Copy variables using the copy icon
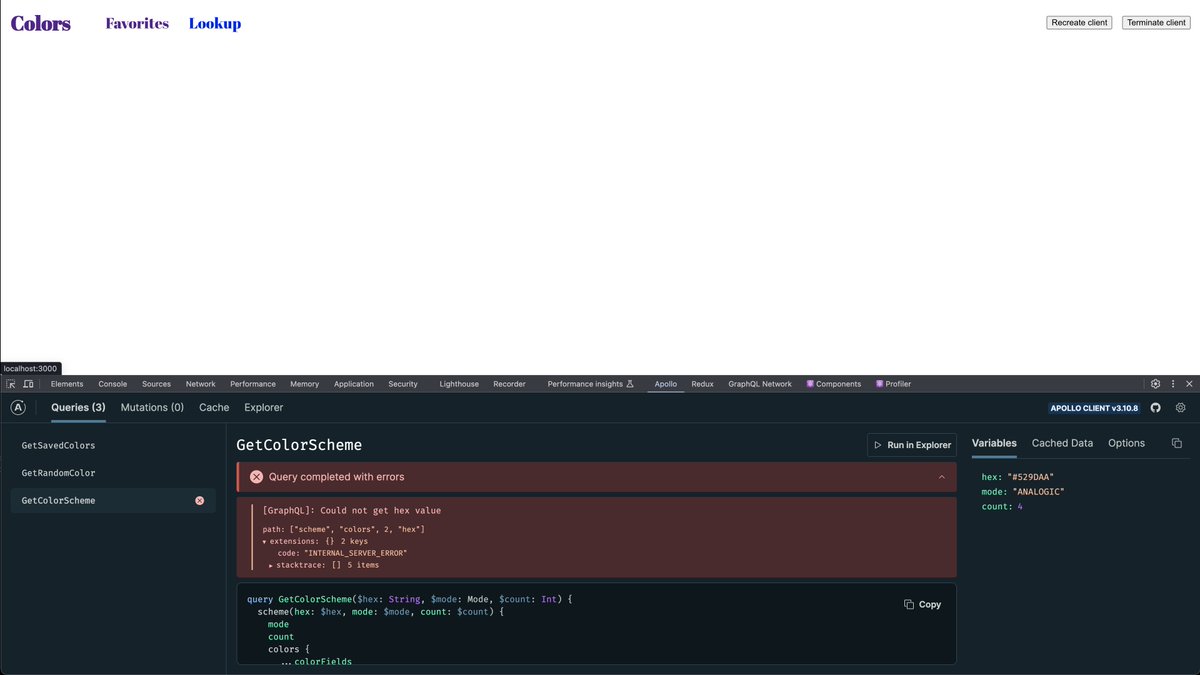This screenshot has height=675, width=1200. click(1177, 443)
